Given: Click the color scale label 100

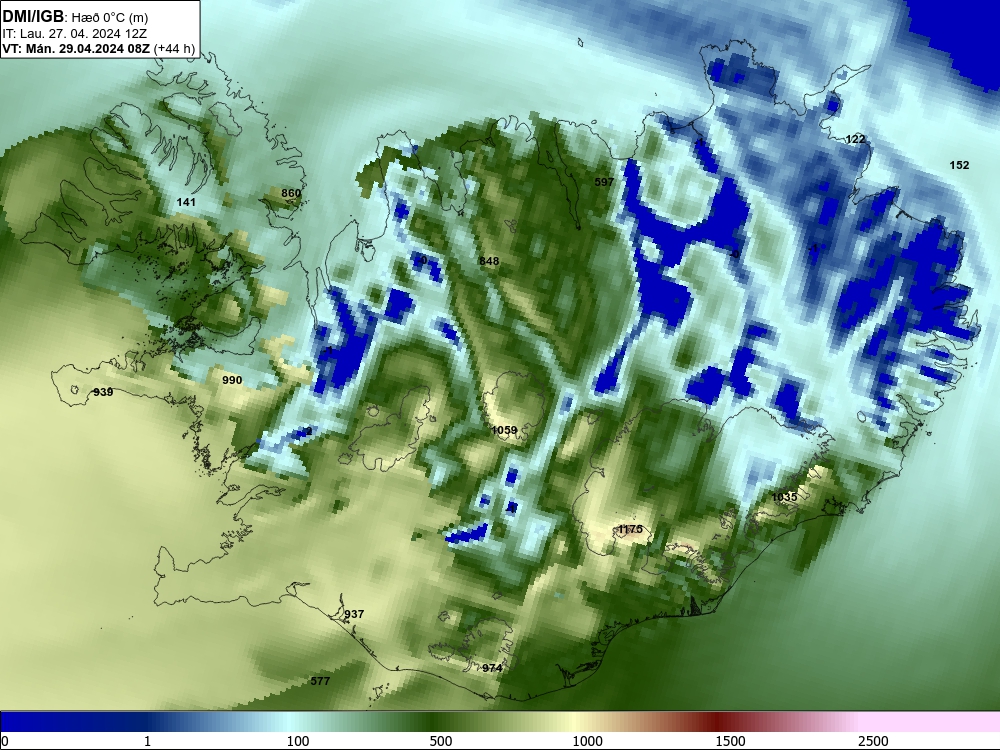Looking at the screenshot, I should click(x=298, y=741).
